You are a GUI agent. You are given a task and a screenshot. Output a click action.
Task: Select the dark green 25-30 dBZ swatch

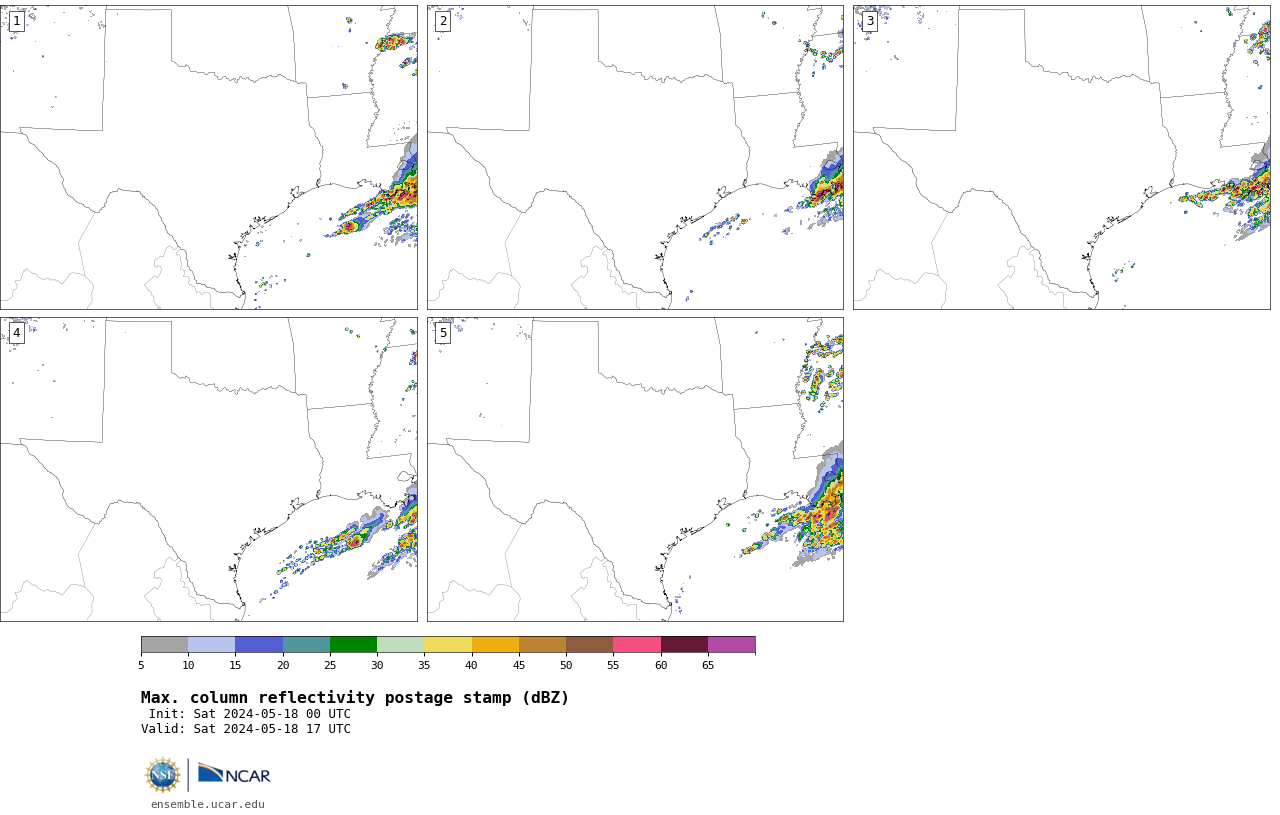[353, 644]
